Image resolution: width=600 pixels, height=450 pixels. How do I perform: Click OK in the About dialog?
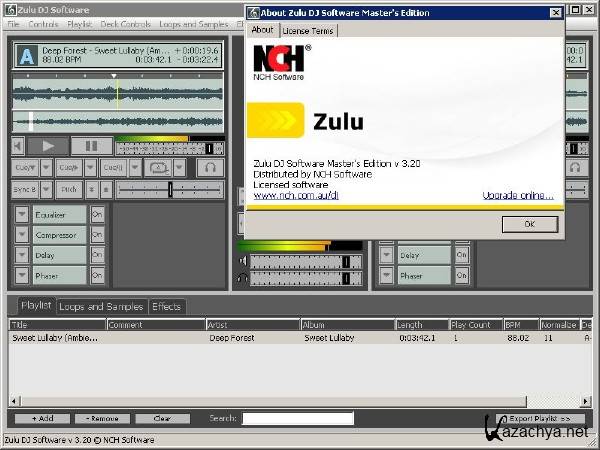tap(529, 224)
